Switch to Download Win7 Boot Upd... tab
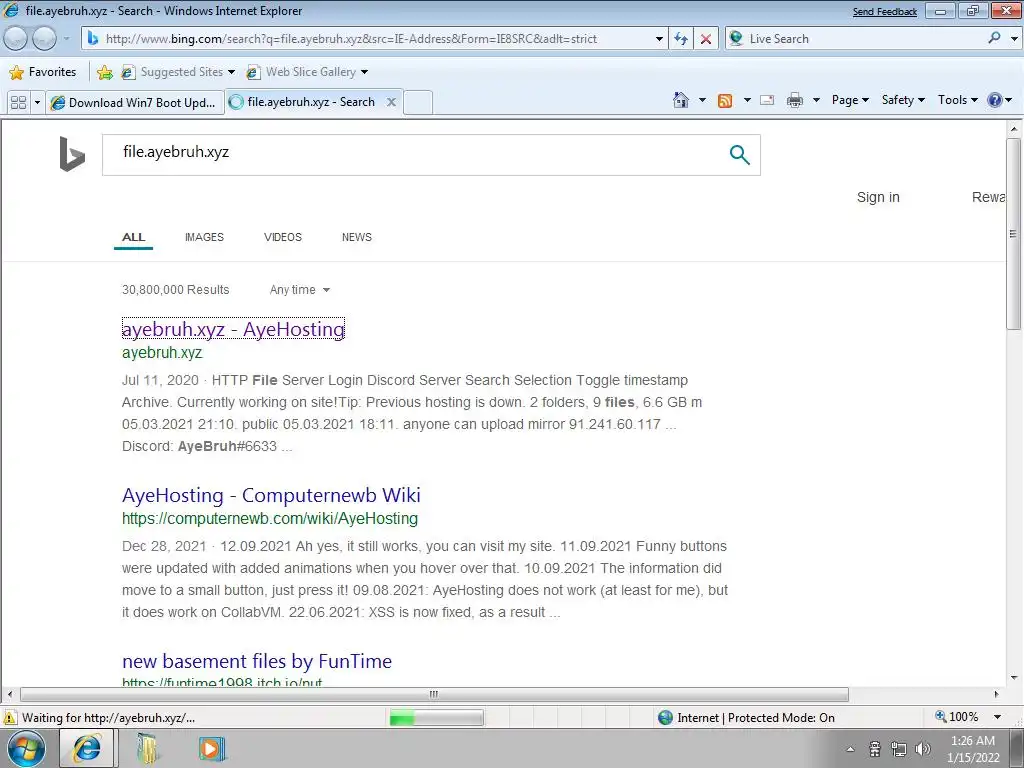Image resolution: width=1024 pixels, height=768 pixels. [x=135, y=103]
